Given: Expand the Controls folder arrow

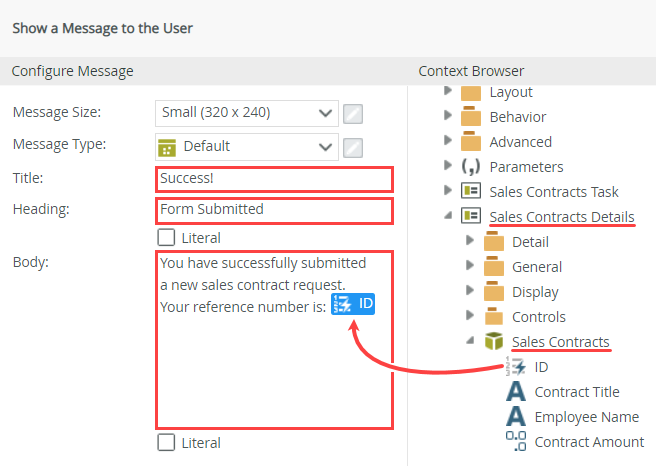Looking at the screenshot, I should (x=470, y=315).
